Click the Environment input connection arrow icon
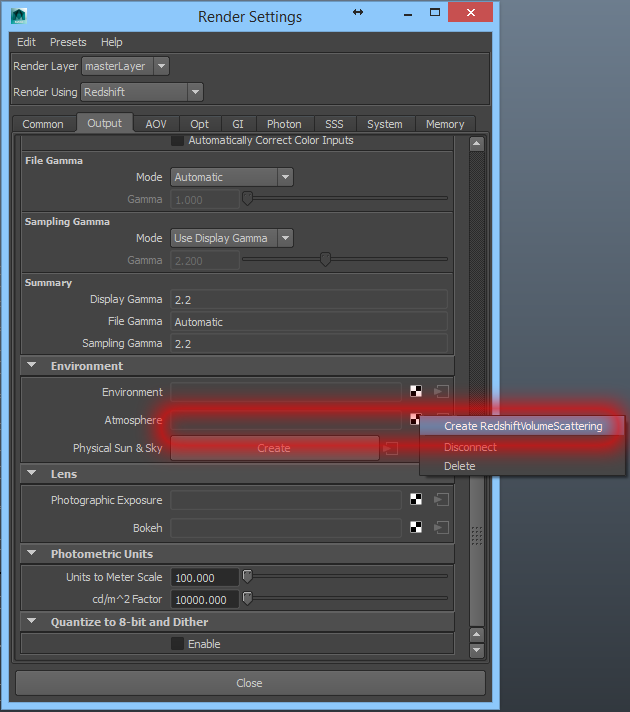Image resolution: width=630 pixels, height=712 pixels. [x=441, y=392]
